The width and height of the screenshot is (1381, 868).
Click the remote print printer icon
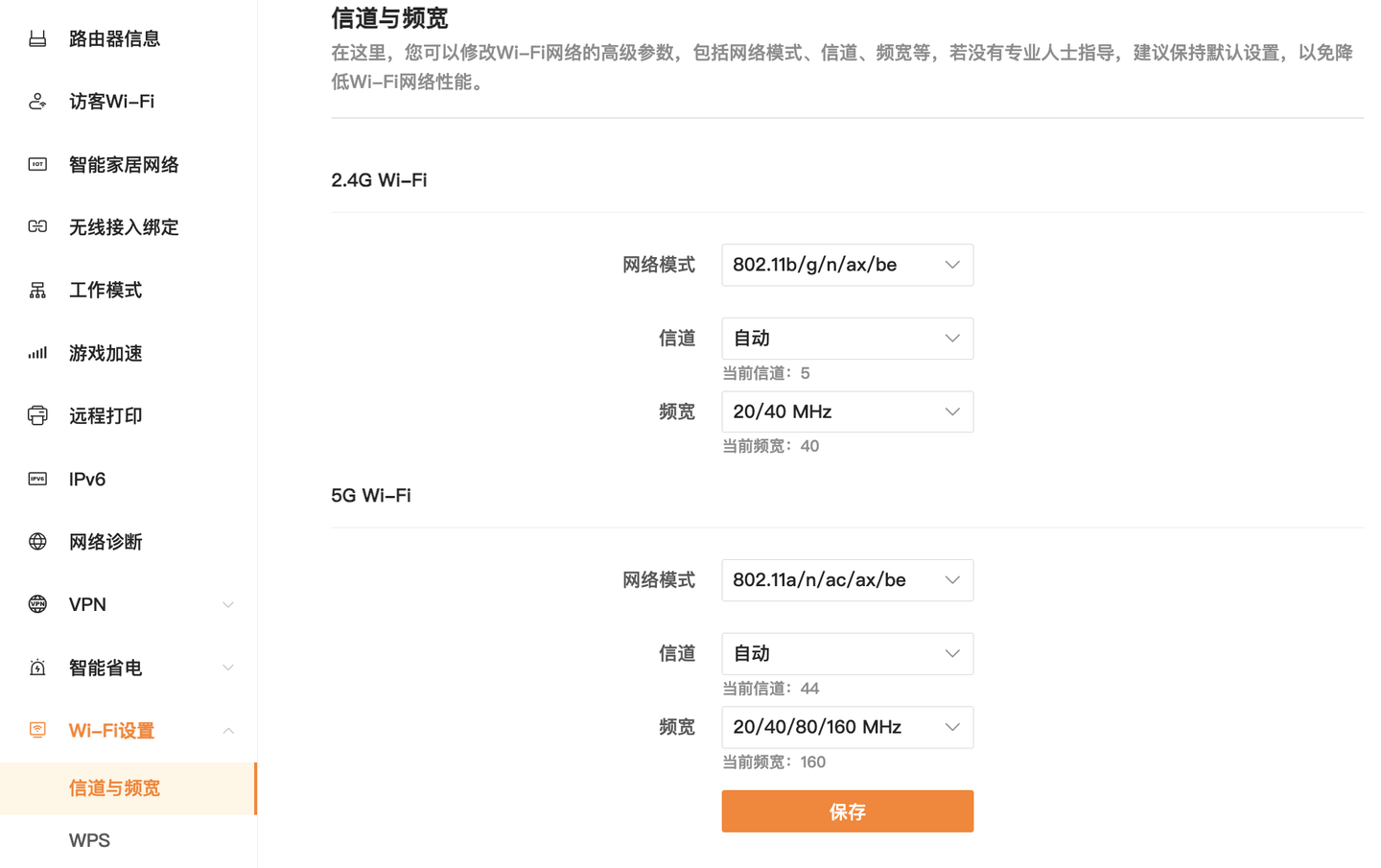(x=37, y=415)
